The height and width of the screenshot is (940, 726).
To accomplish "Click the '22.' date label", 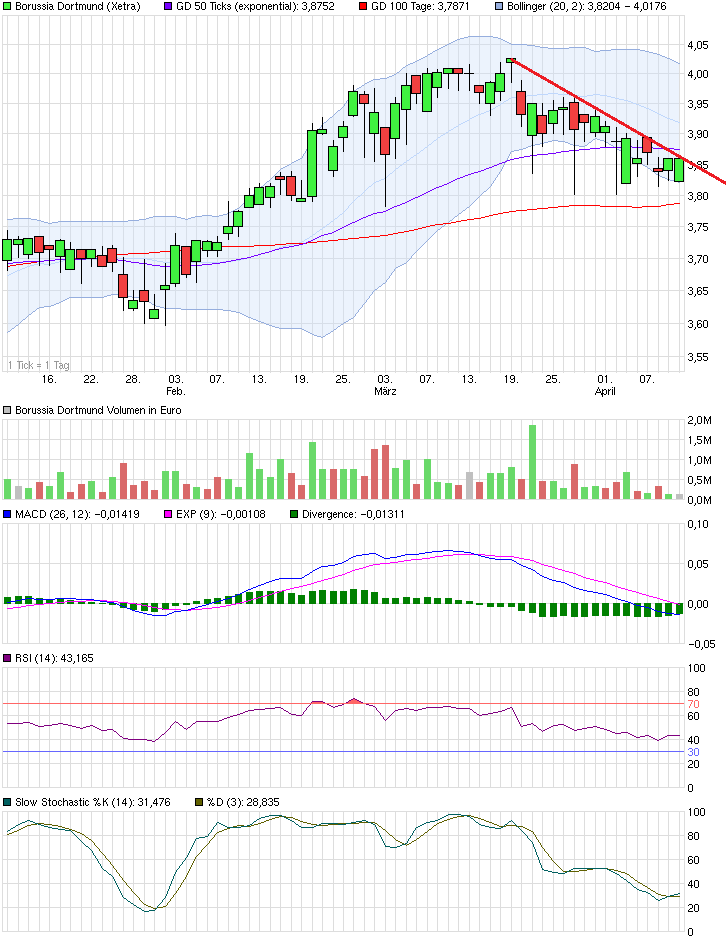I will 91,379.
